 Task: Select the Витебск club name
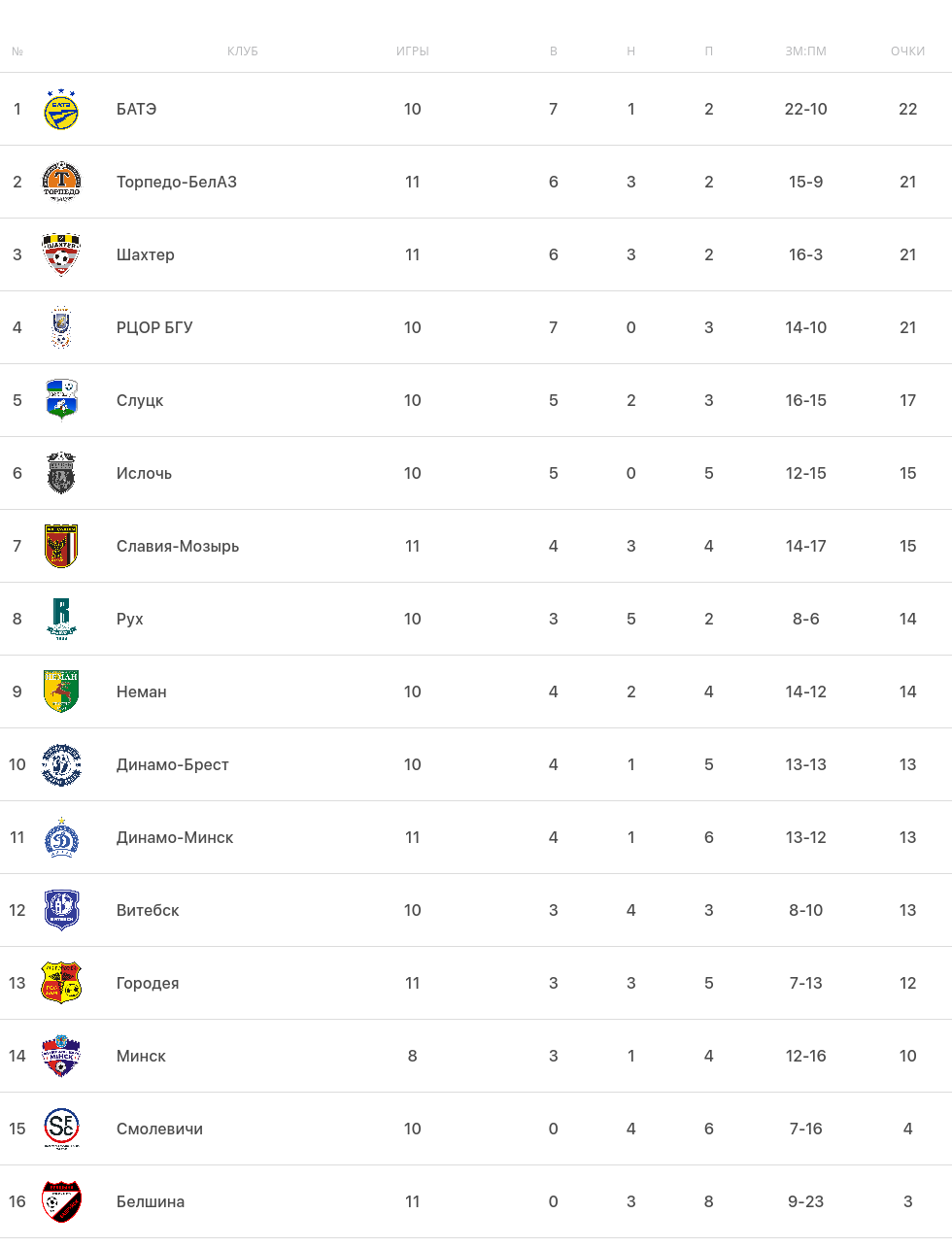coord(148,911)
